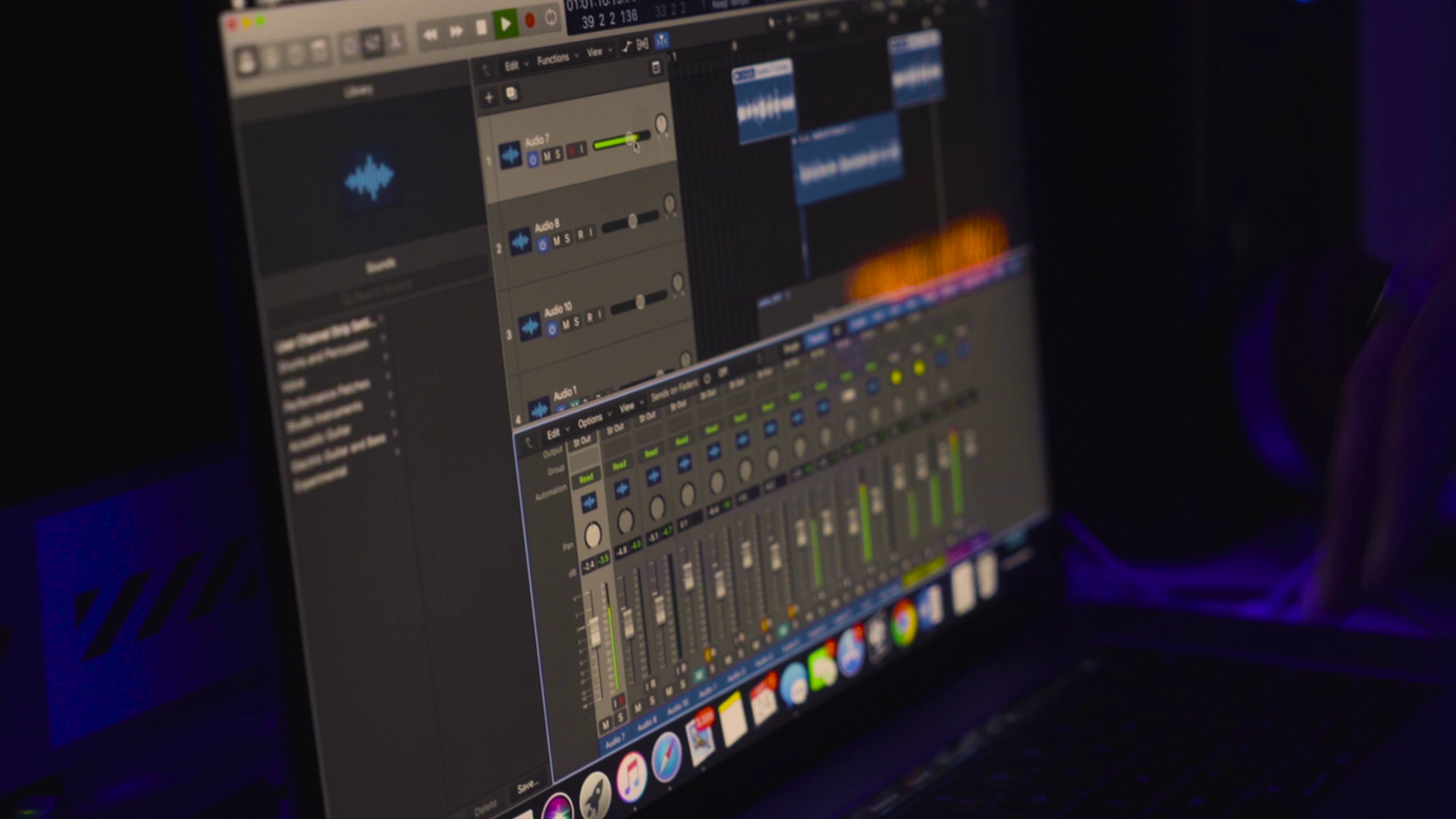Toggle the Cycle button beside Record
1456x819 pixels.
(x=551, y=17)
